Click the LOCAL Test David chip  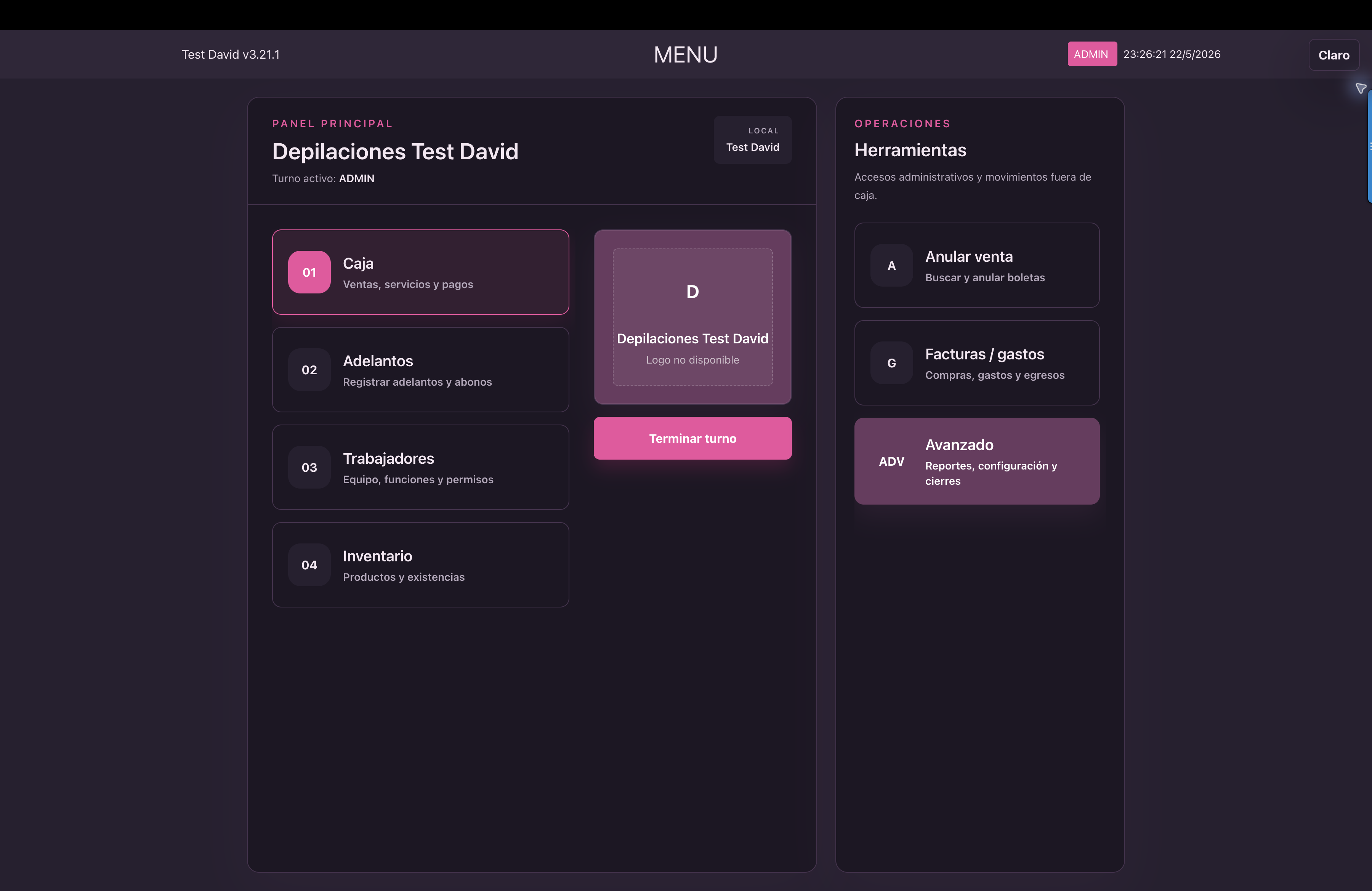(752, 140)
